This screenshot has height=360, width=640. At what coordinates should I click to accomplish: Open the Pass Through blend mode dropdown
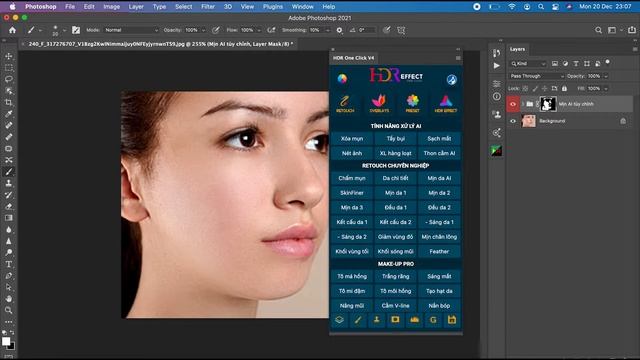[537, 76]
